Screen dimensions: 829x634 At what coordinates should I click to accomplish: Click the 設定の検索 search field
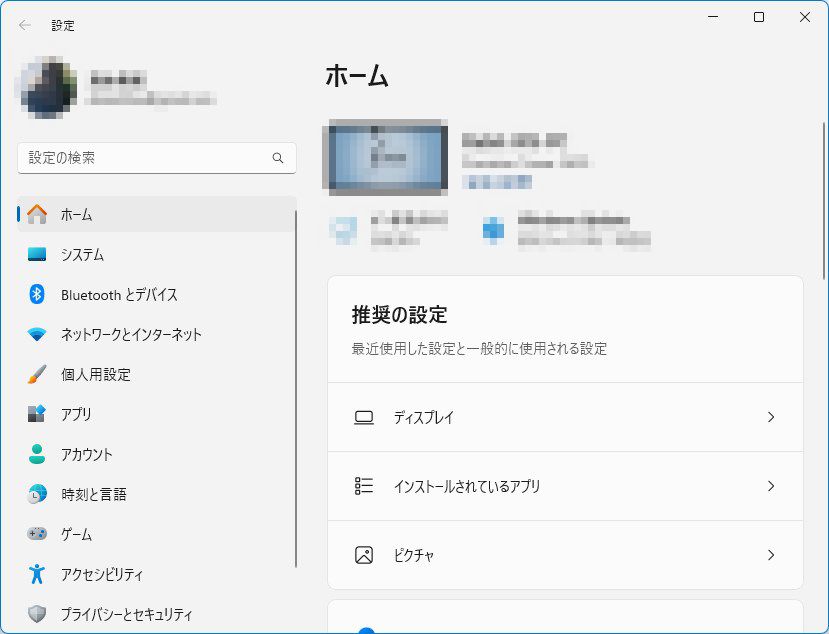145,158
